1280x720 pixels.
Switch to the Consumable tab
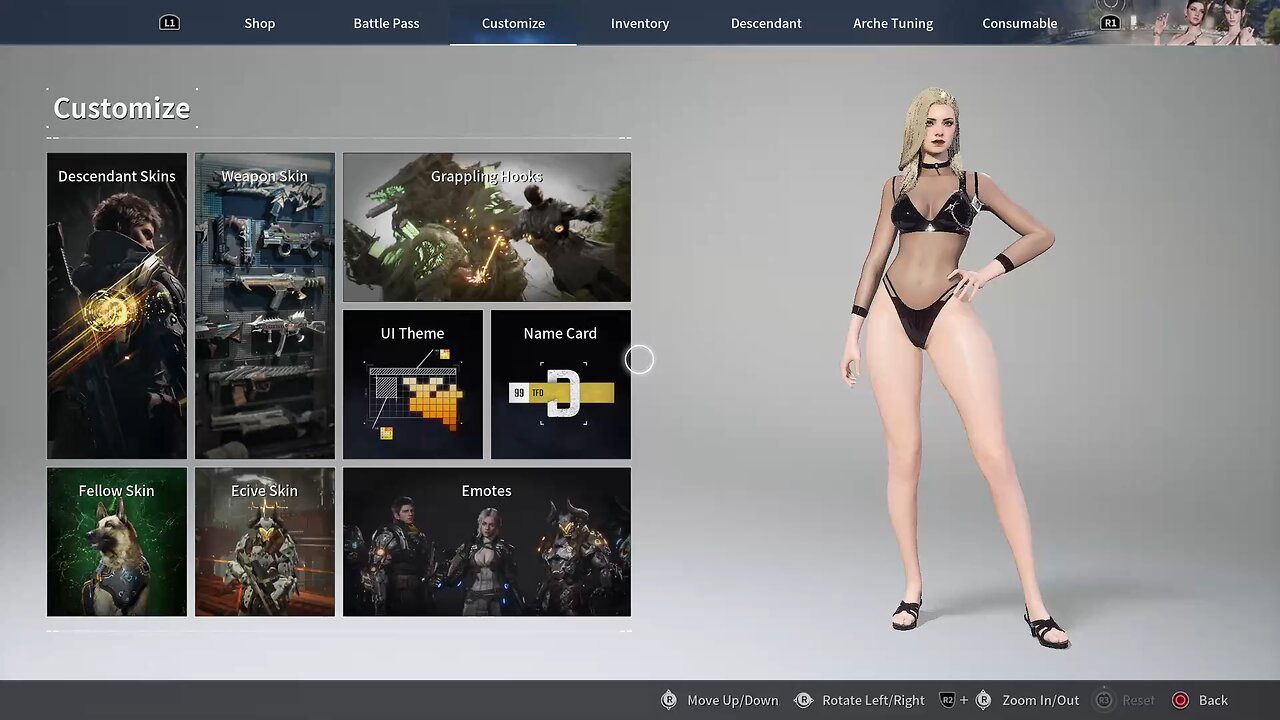point(1019,23)
